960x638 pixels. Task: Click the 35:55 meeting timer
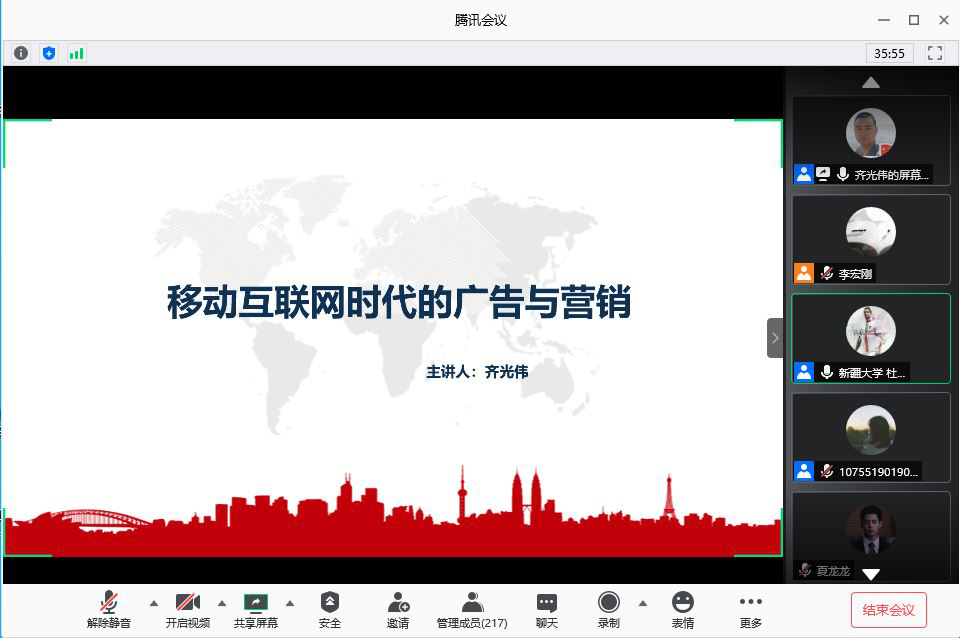pyautogui.click(x=889, y=53)
